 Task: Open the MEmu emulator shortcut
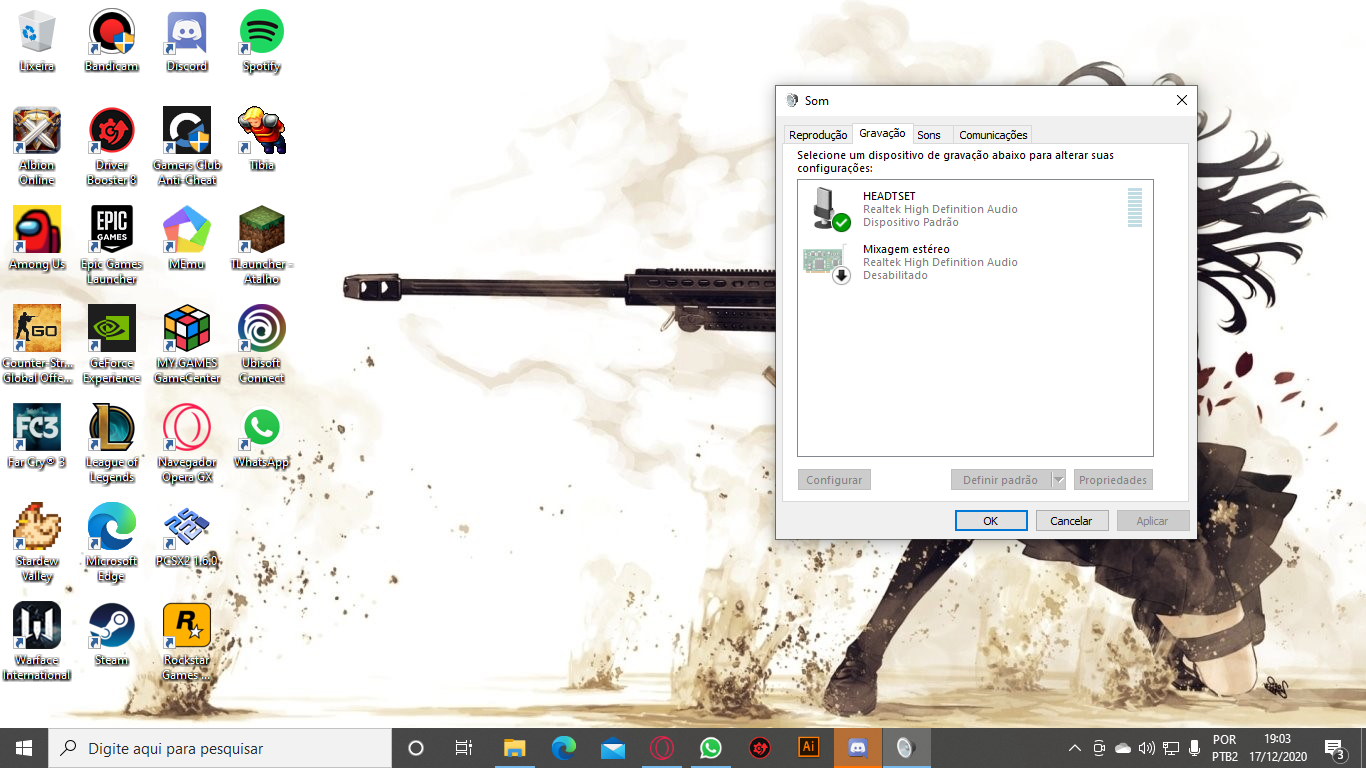[x=187, y=238]
